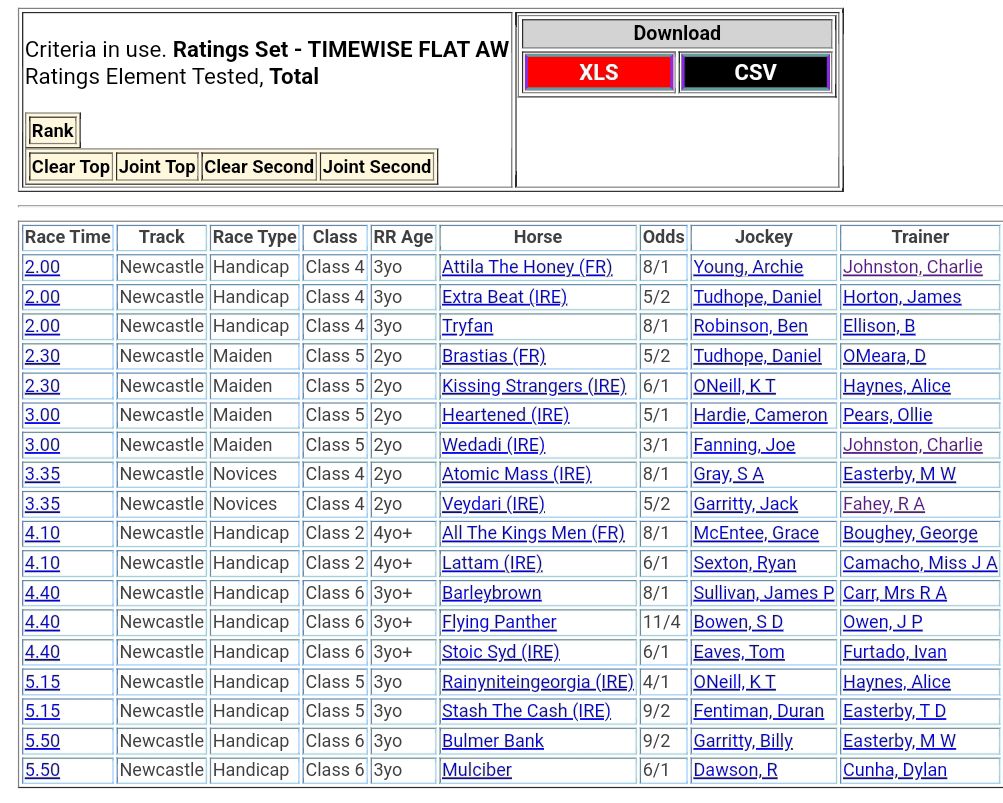Download ratings as CSV file
The width and height of the screenshot is (1003, 803).
point(755,73)
